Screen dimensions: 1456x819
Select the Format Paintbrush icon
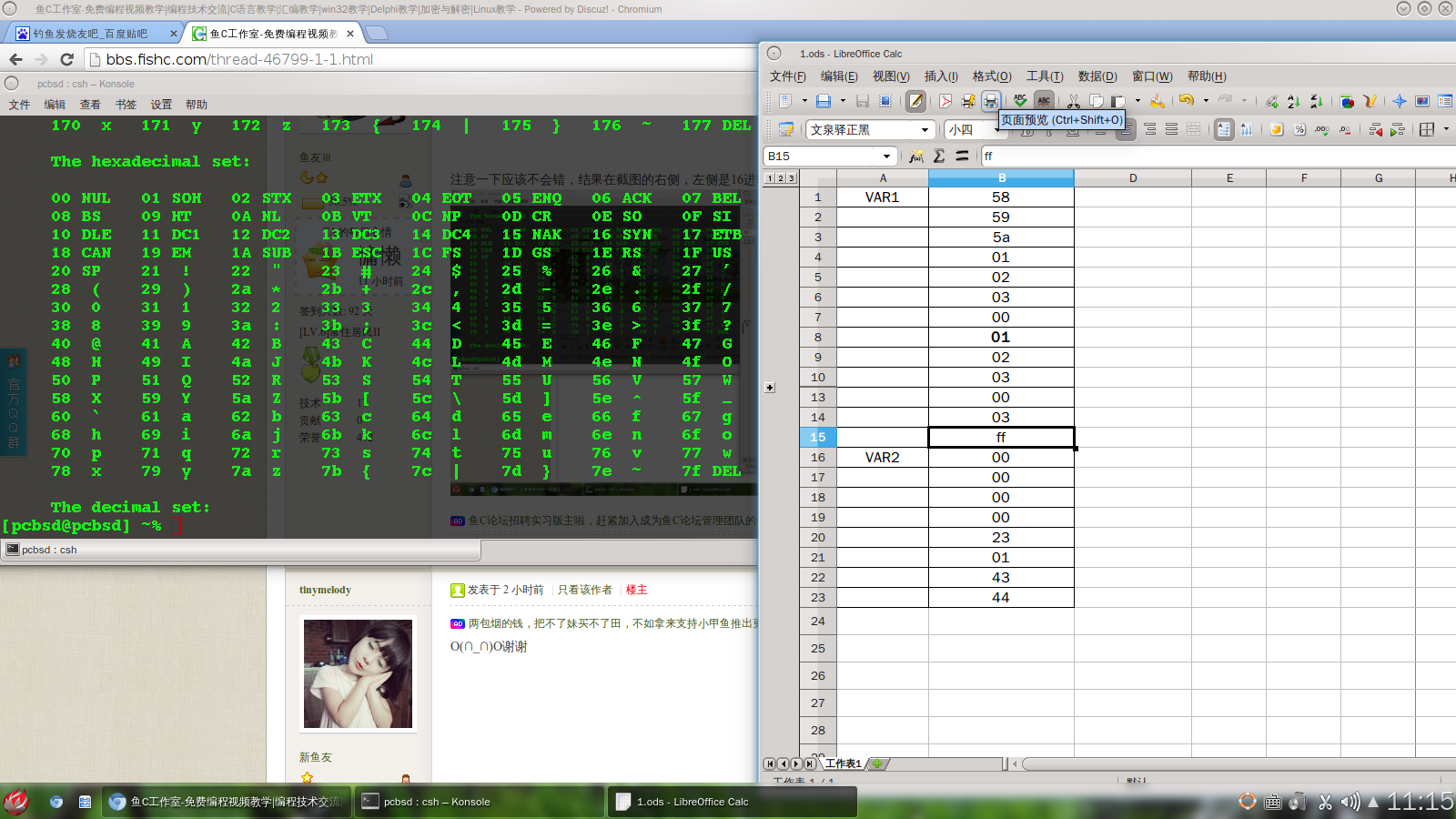[1158, 101]
